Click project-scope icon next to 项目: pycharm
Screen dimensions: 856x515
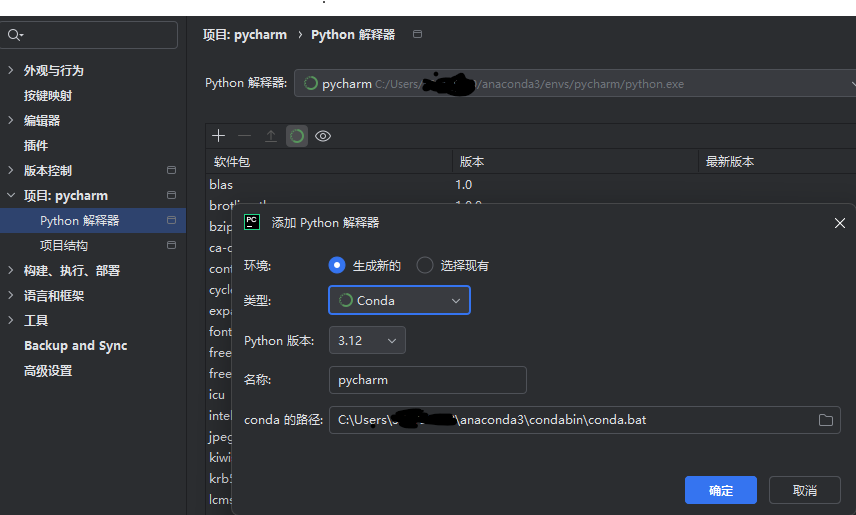[x=171, y=195]
